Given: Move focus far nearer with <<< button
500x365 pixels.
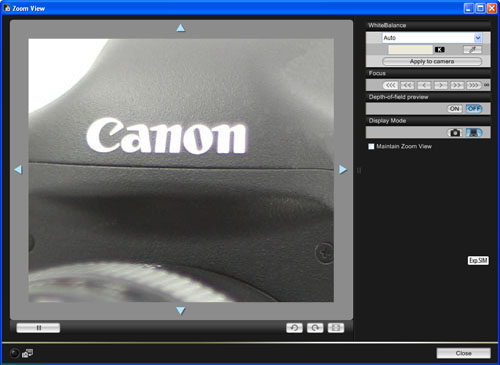Looking at the screenshot, I should pos(390,85).
